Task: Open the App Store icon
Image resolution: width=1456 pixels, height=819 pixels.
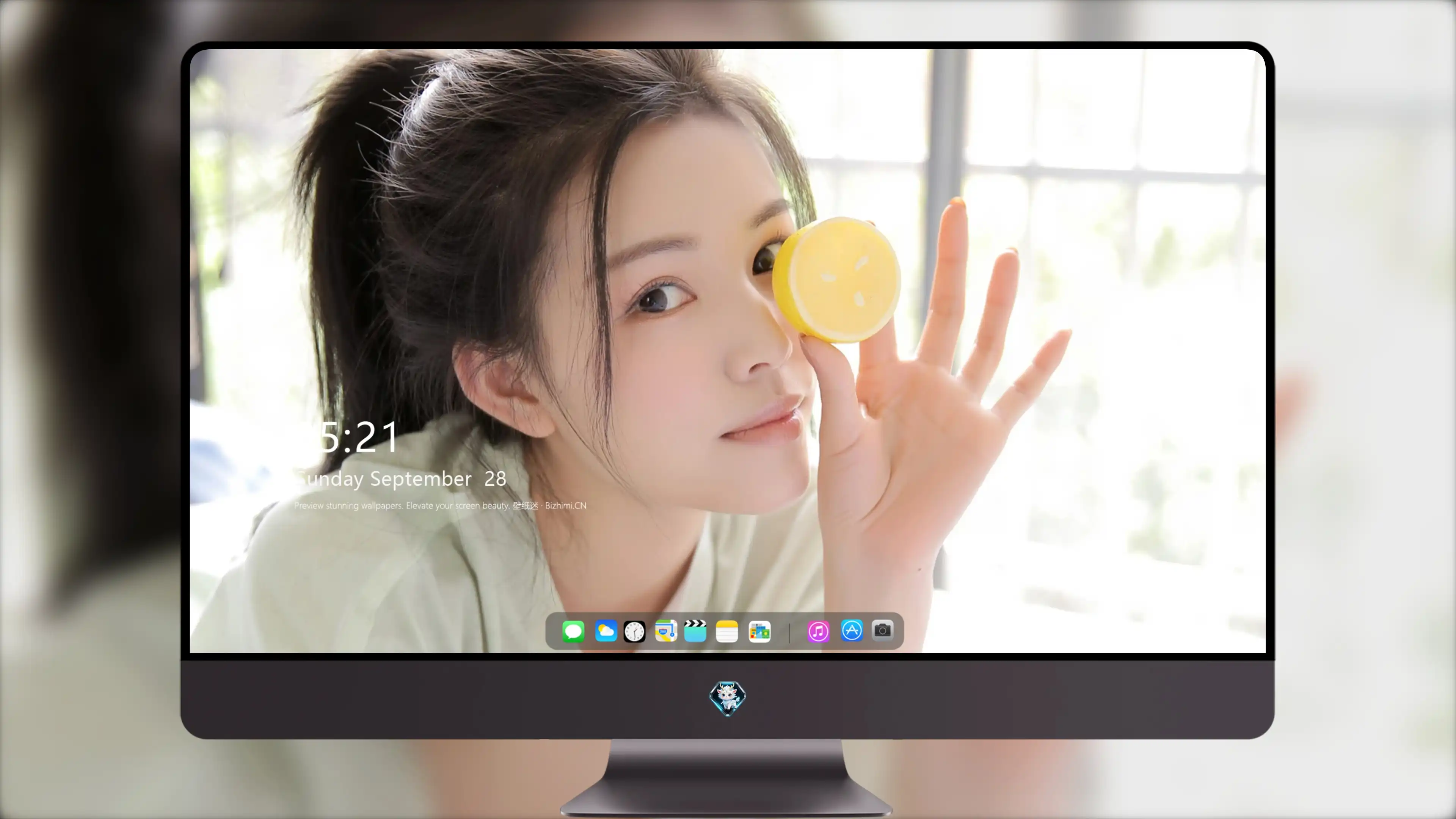Action: pyautogui.click(x=852, y=630)
